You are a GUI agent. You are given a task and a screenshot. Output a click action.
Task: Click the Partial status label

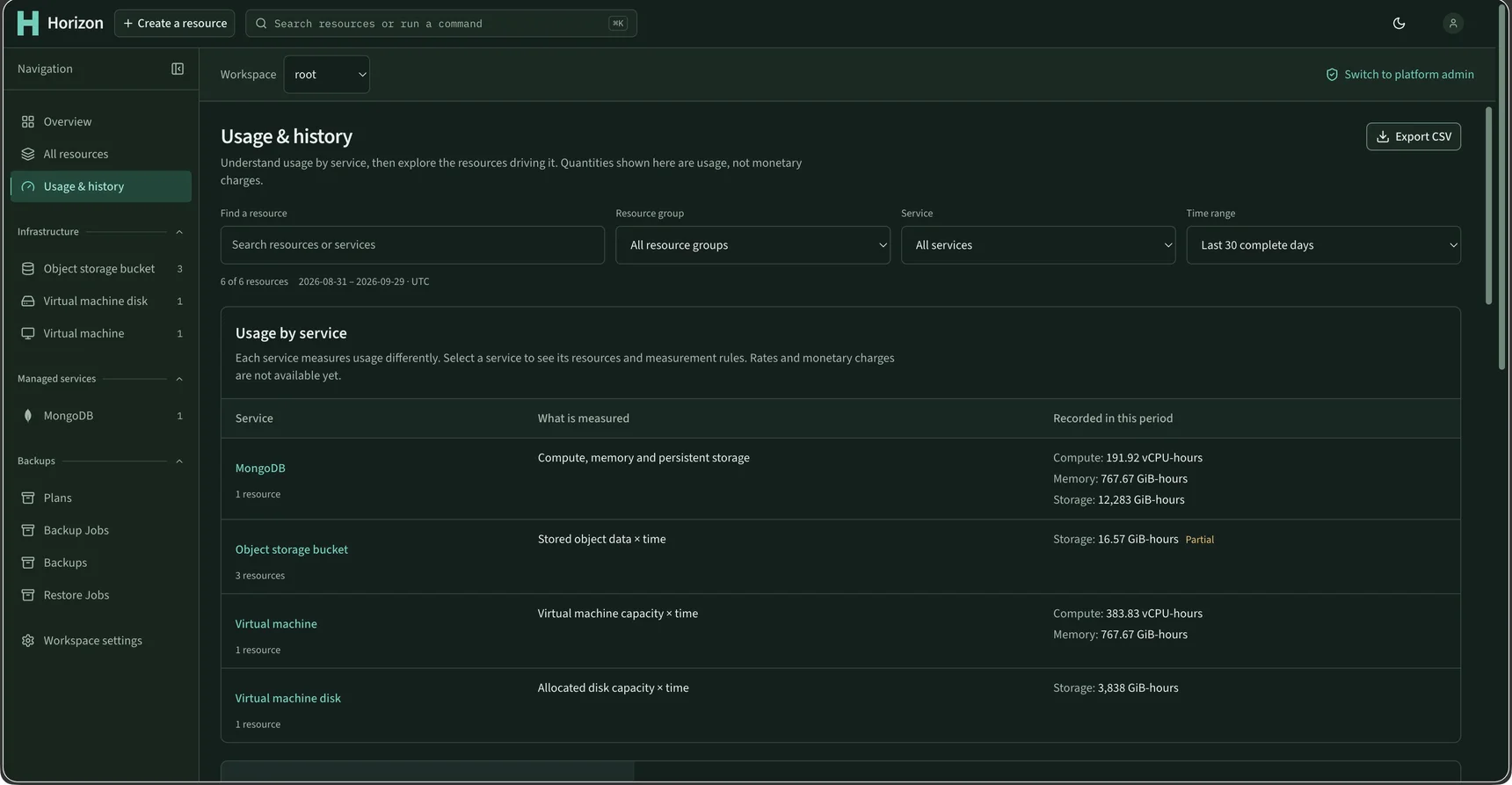[1200, 540]
